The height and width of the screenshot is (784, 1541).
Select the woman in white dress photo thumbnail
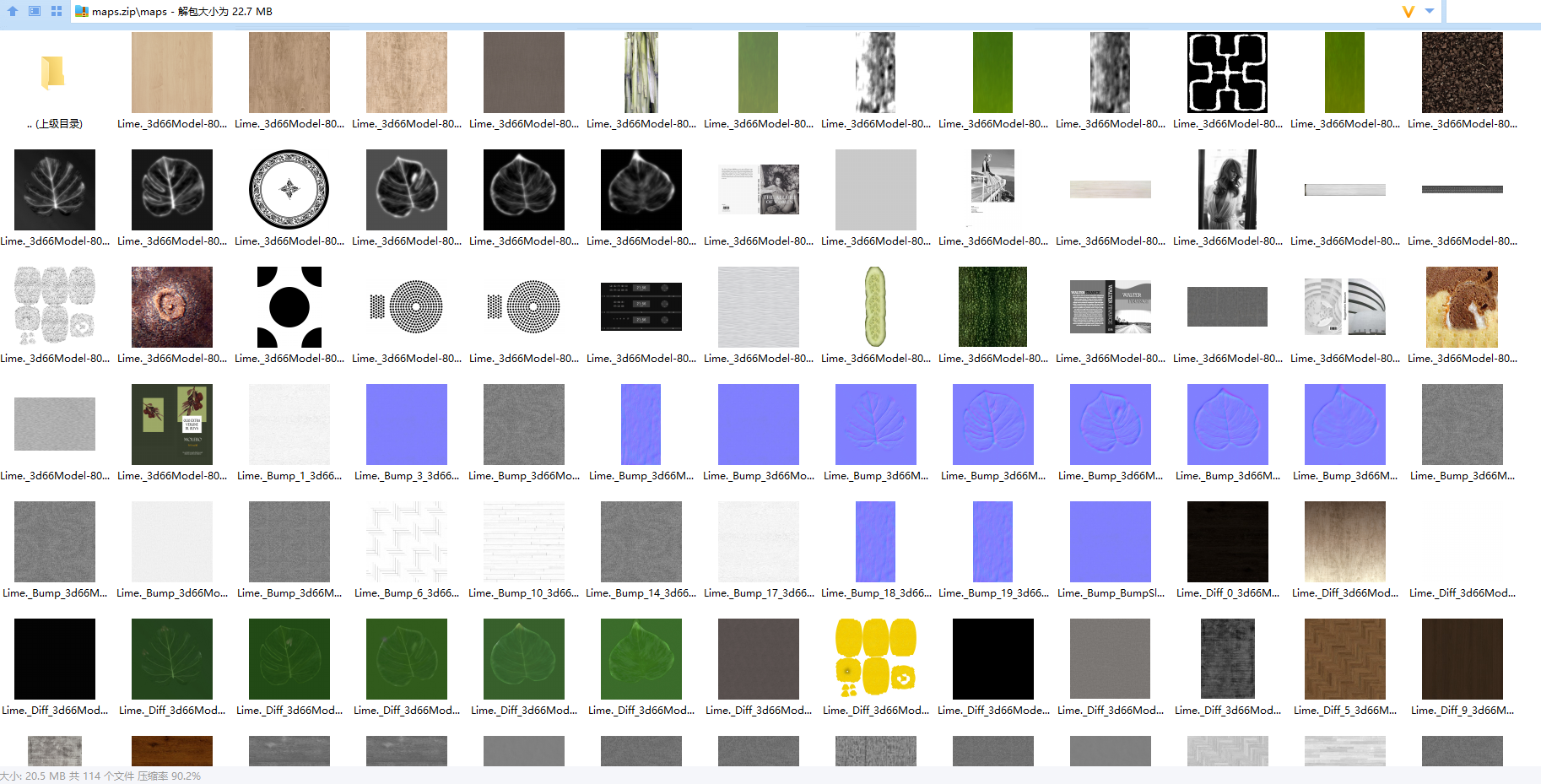[x=1228, y=190]
